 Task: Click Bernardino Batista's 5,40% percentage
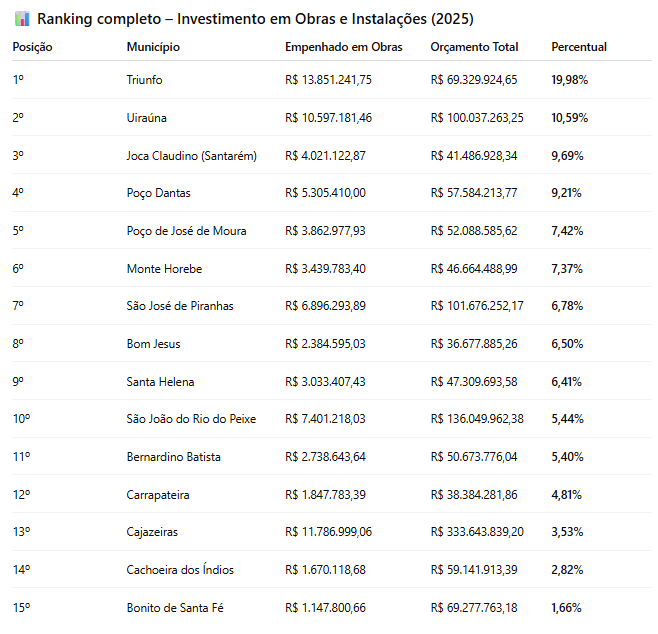567,457
